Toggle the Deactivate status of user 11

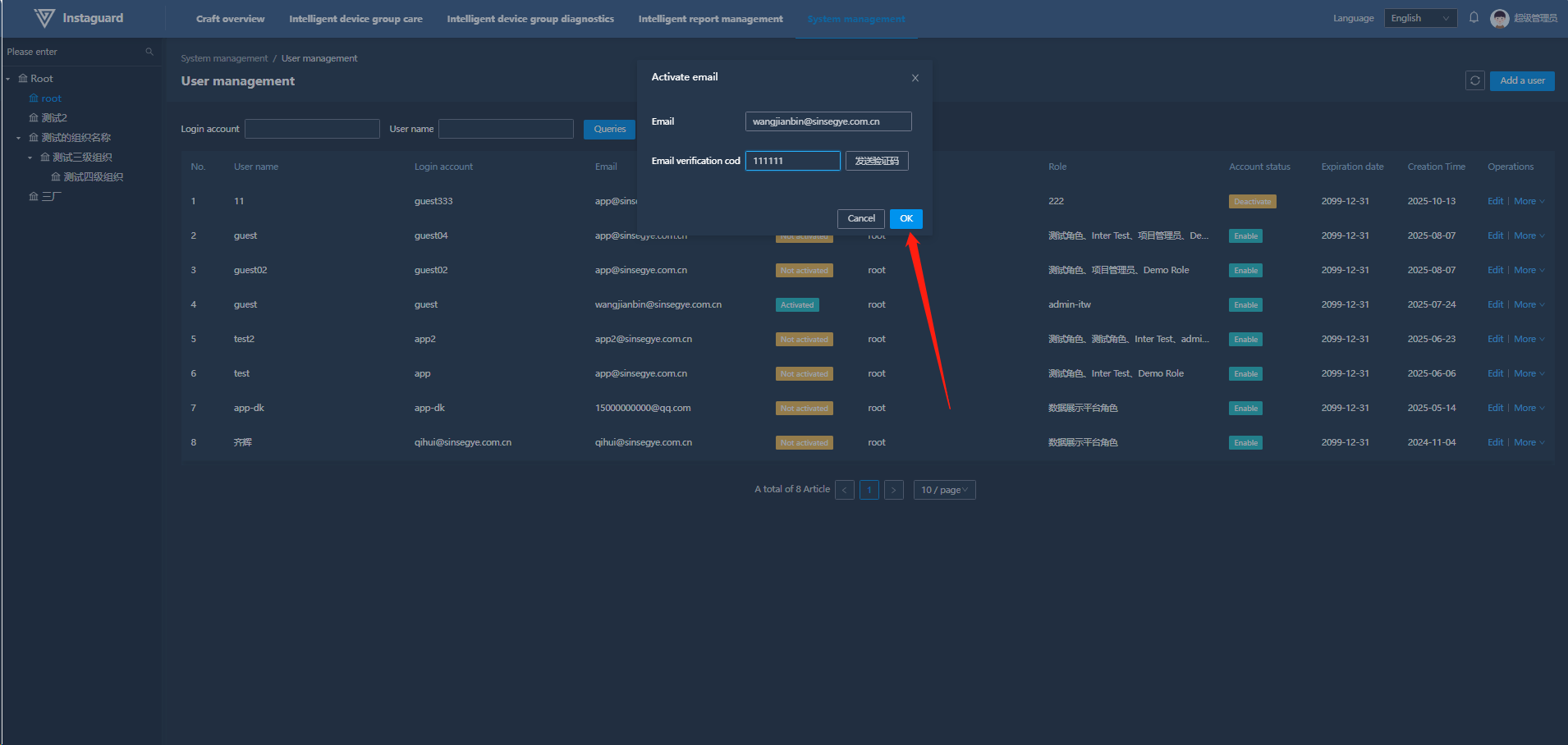pos(1252,202)
